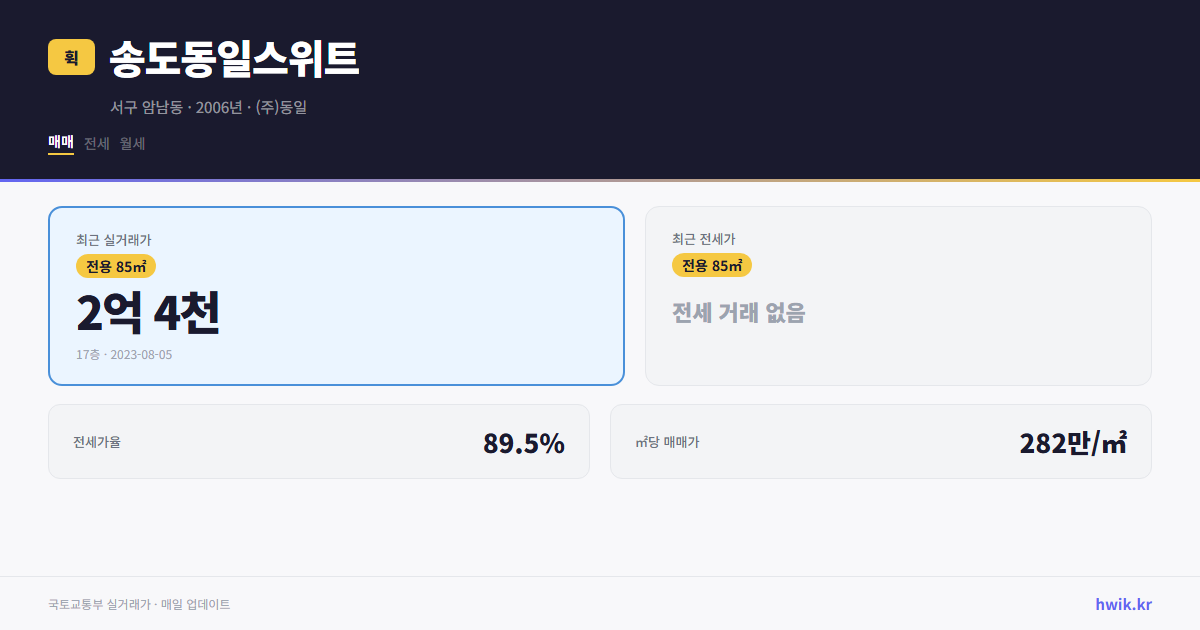
Task: Open the 전세 tab
Action: pos(94,143)
